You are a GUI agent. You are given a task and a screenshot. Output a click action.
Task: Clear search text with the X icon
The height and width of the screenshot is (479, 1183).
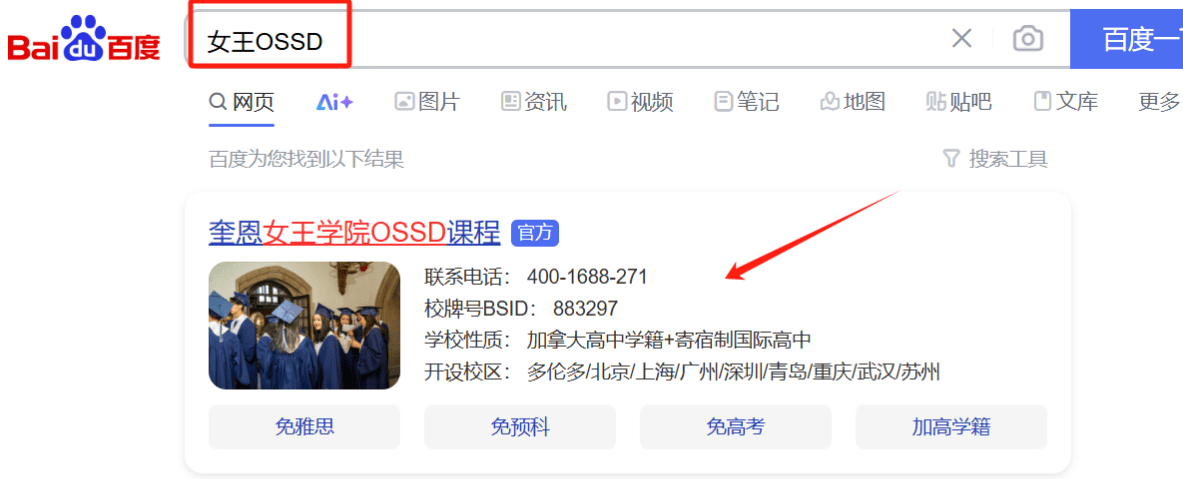point(961,38)
